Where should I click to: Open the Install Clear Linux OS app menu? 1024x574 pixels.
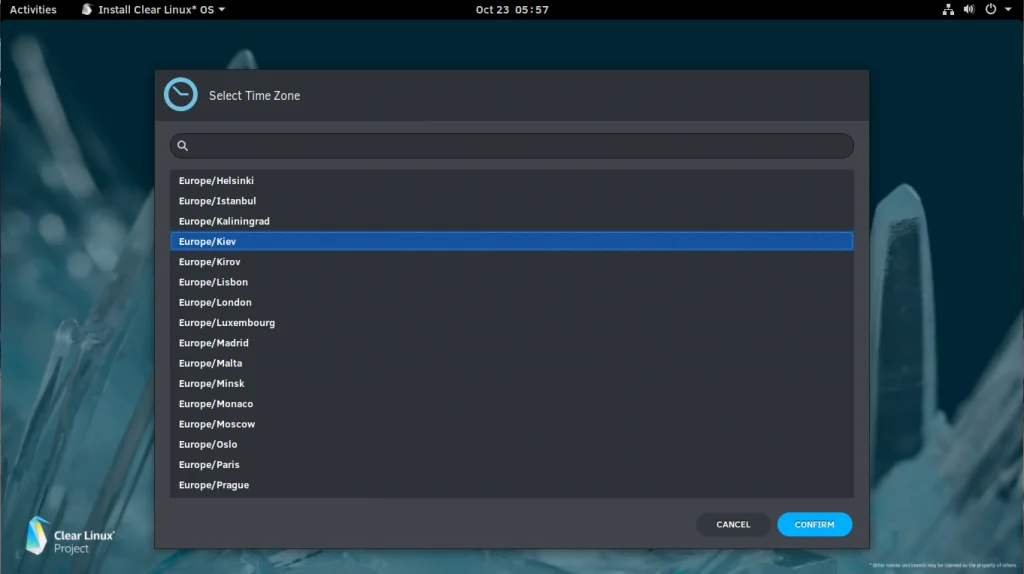click(x=153, y=9)
